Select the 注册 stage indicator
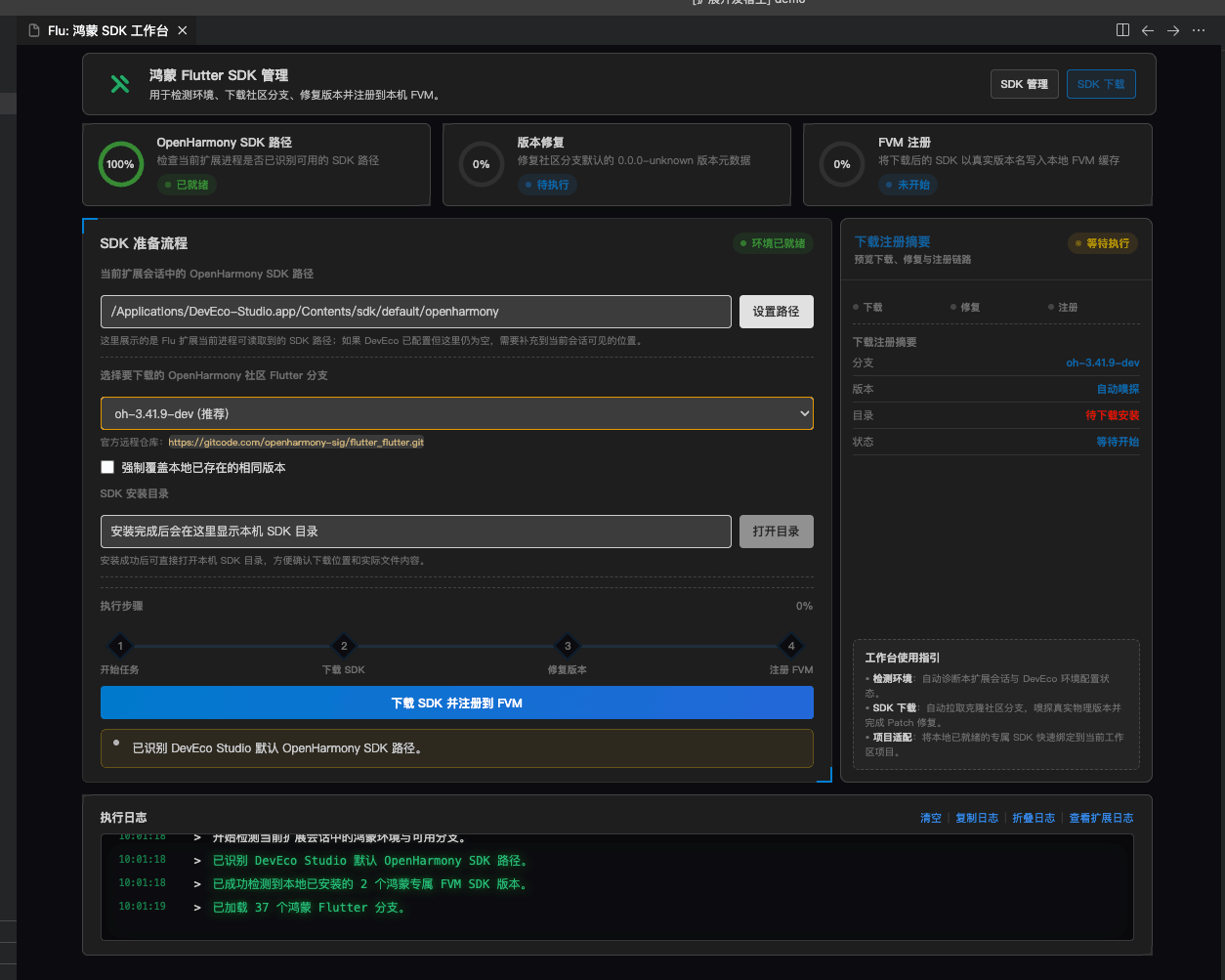1225x980 pixels. point(1063,307)
